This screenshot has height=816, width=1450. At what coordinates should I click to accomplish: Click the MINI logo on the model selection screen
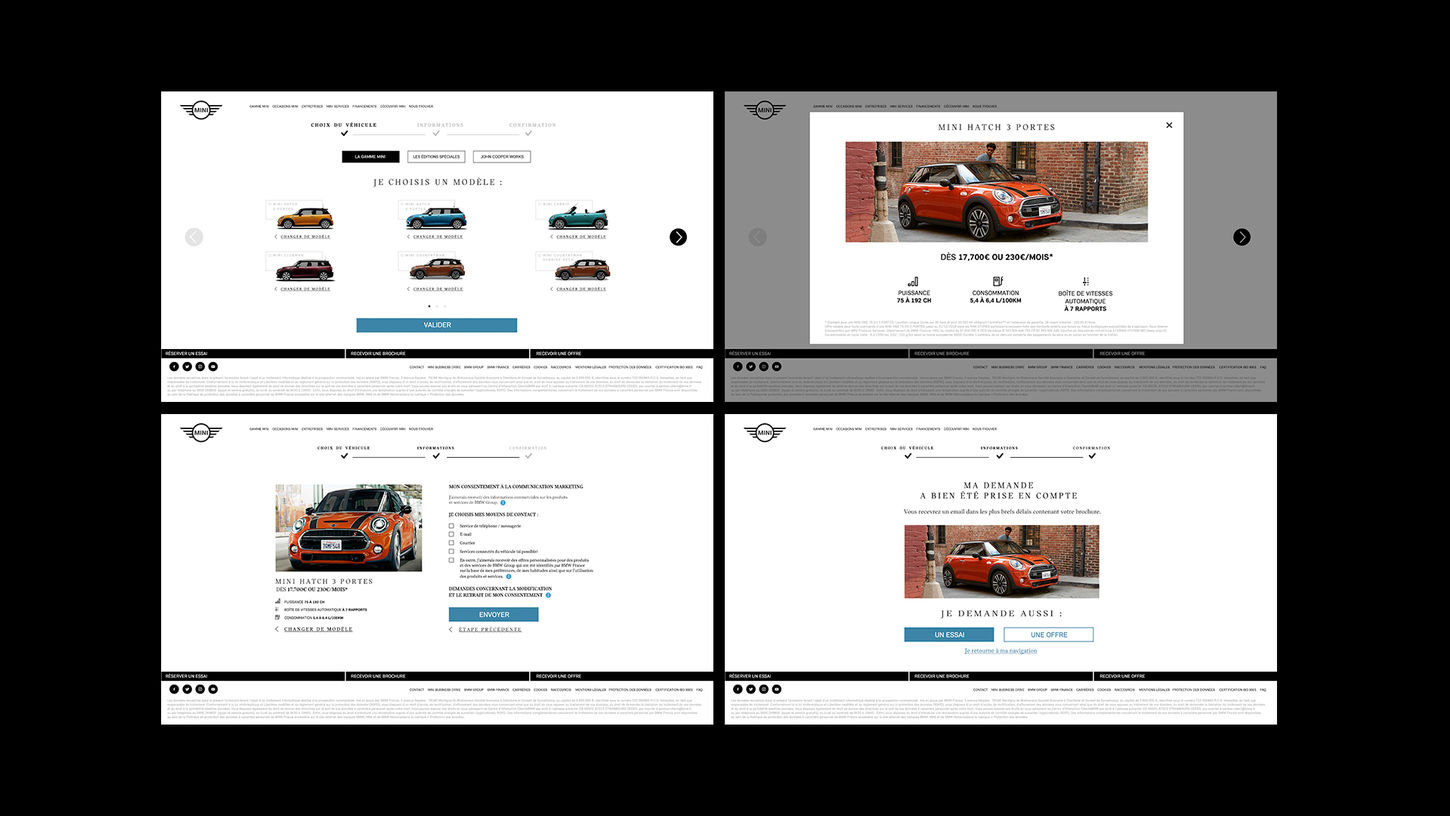point(200,110)
